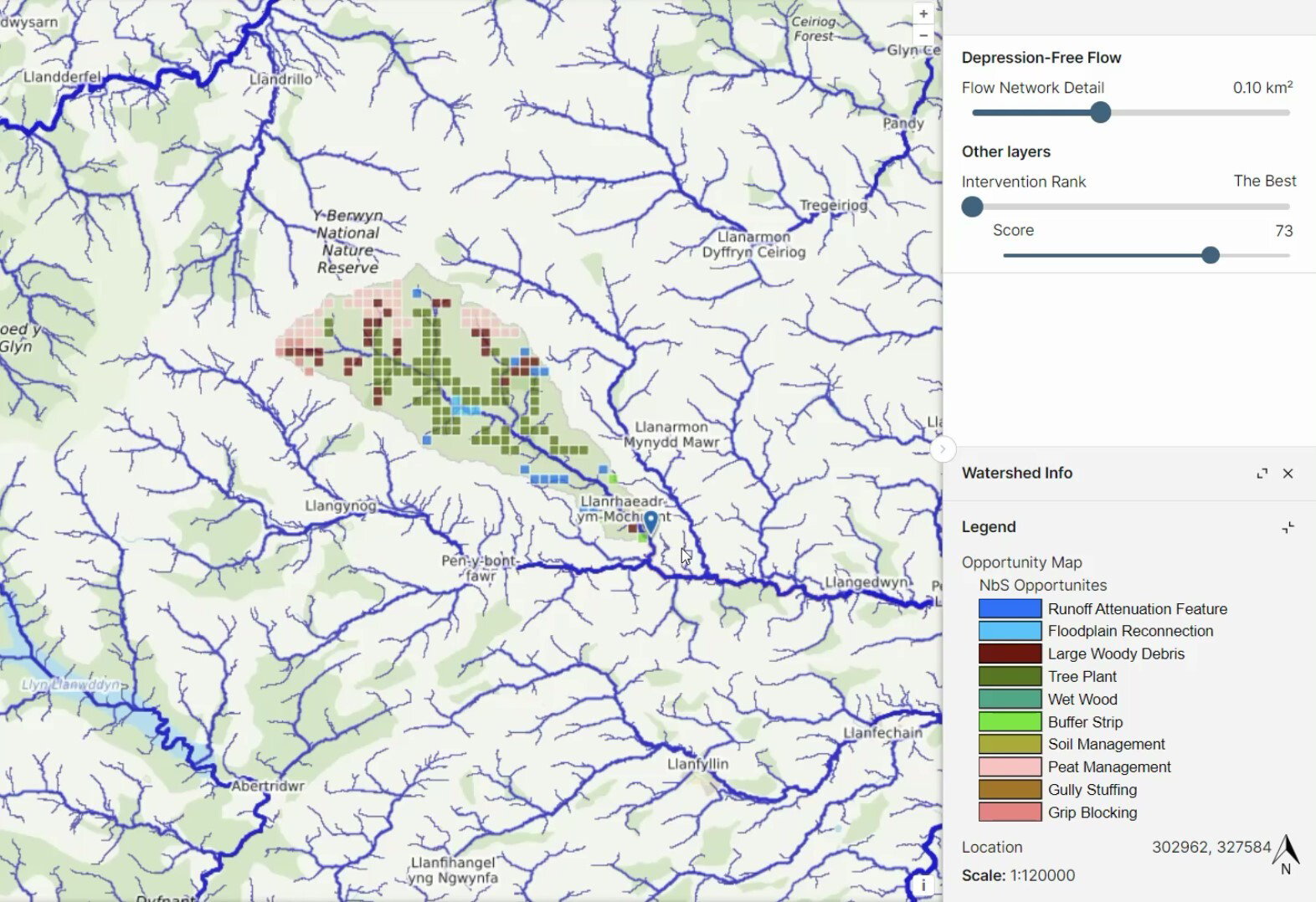The height and width of the screenshot is (902, 1316).
Task: Click the Large Woody Debris color swatch
Action: click(1010, 653)
